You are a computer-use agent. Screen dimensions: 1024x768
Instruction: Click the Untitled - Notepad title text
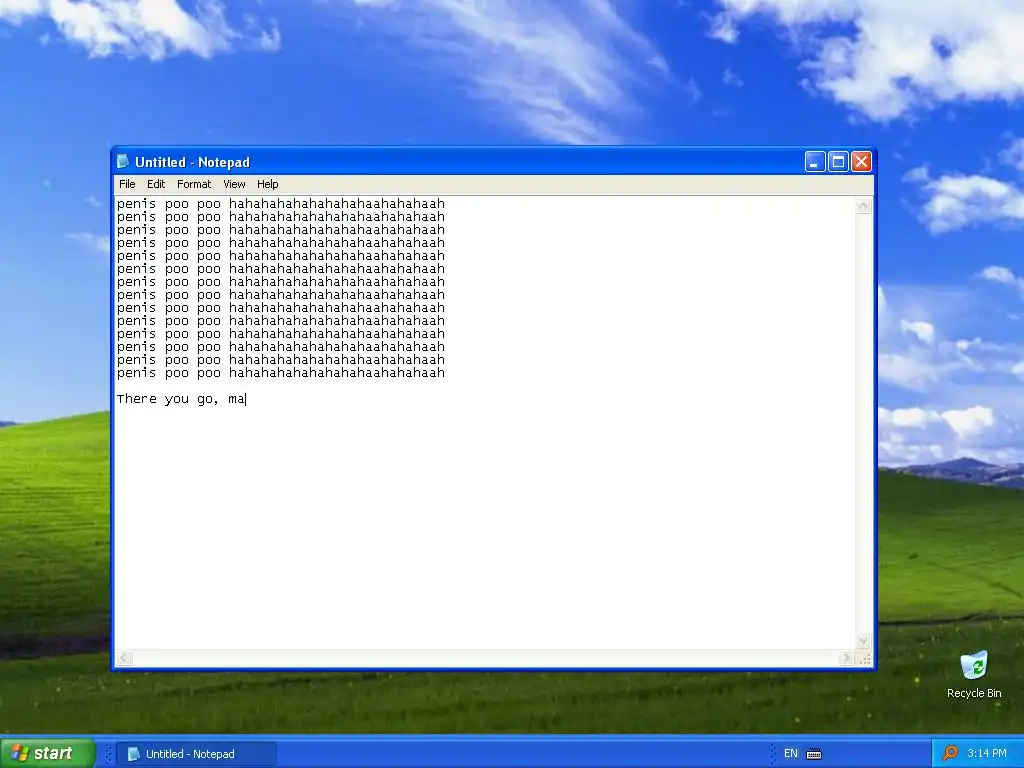[192, 162]
